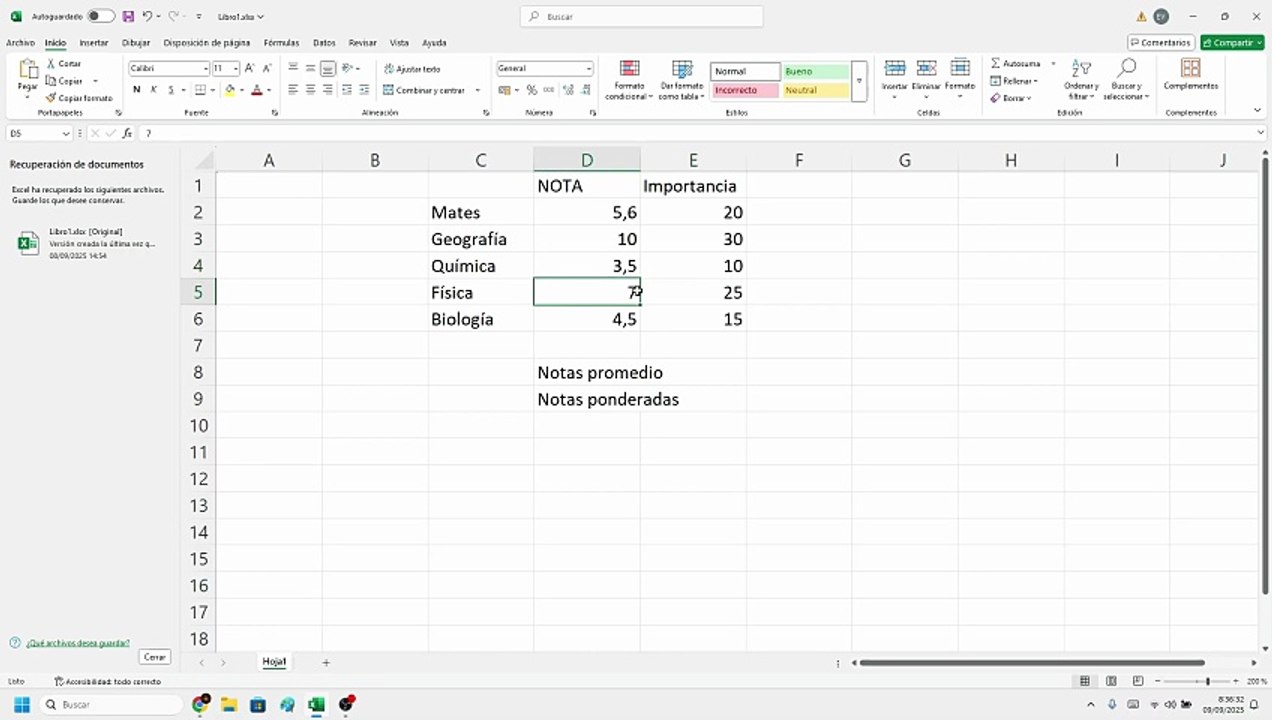The image size is (1272, 720).
Task: Switch to Page Break Preview in status bar
Action: click(1138, 681)
